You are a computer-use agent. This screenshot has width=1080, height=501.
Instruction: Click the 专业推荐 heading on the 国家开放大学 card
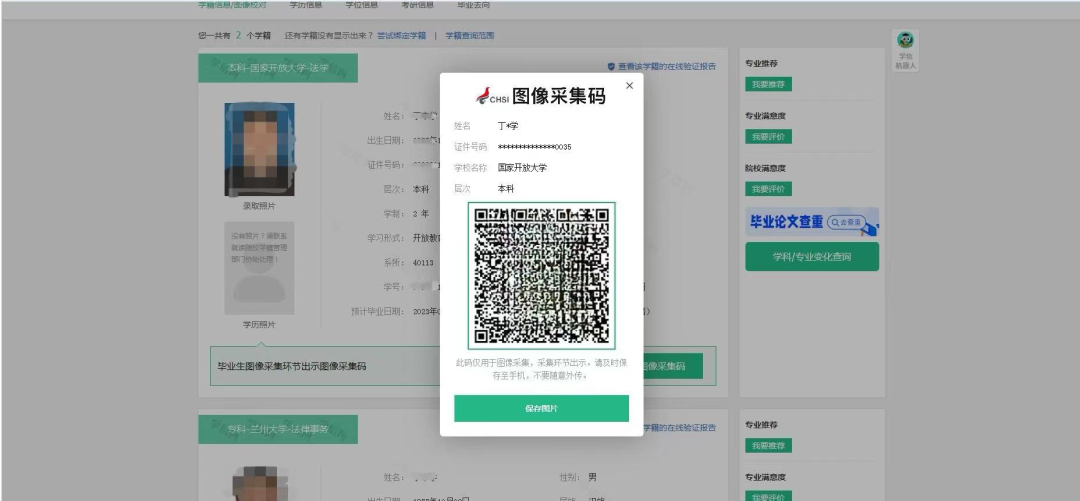(761, 63)
